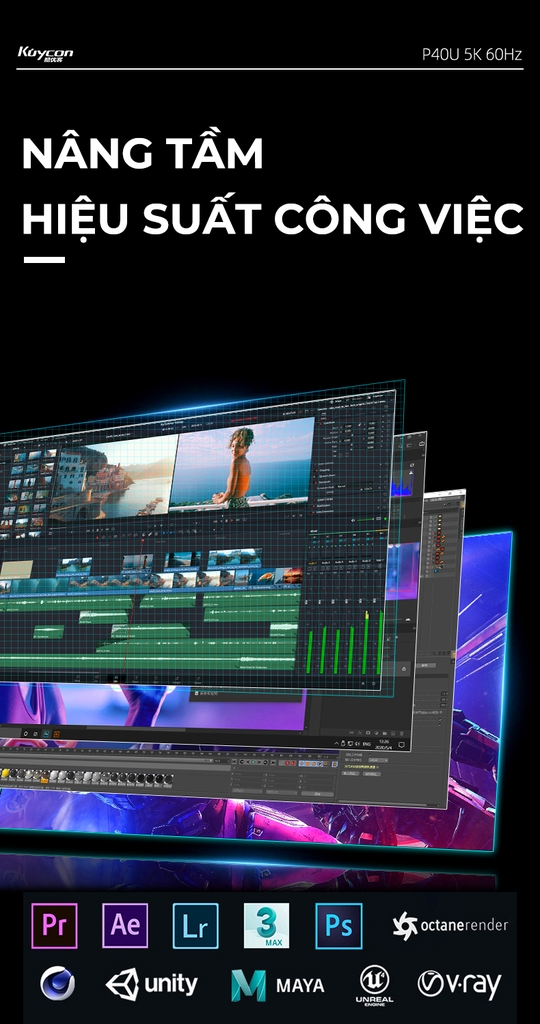
Task: Click the material spheres row in bottom window
Action: coord(86,777)
